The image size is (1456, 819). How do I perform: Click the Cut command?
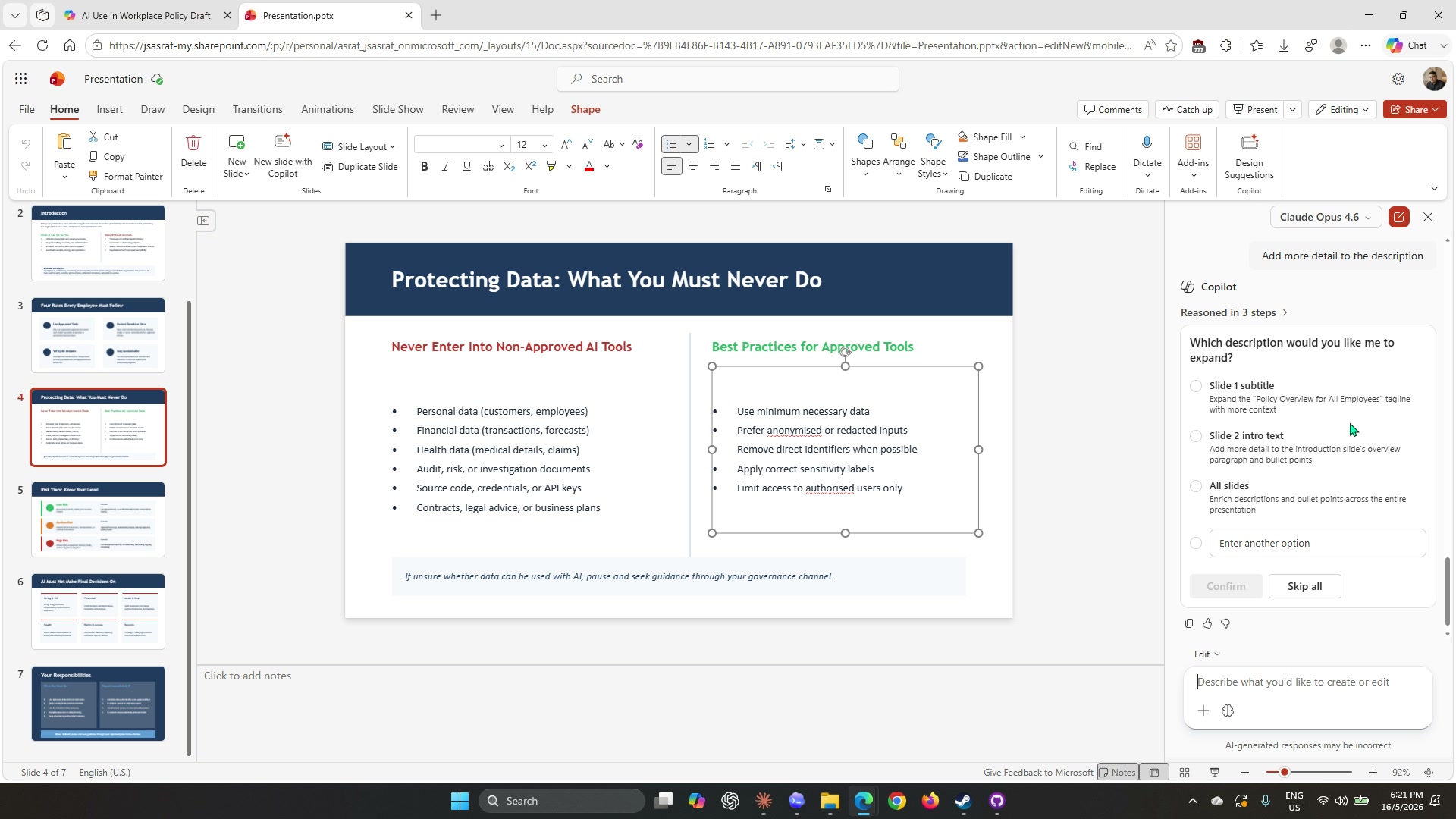[x=103, y=137]
